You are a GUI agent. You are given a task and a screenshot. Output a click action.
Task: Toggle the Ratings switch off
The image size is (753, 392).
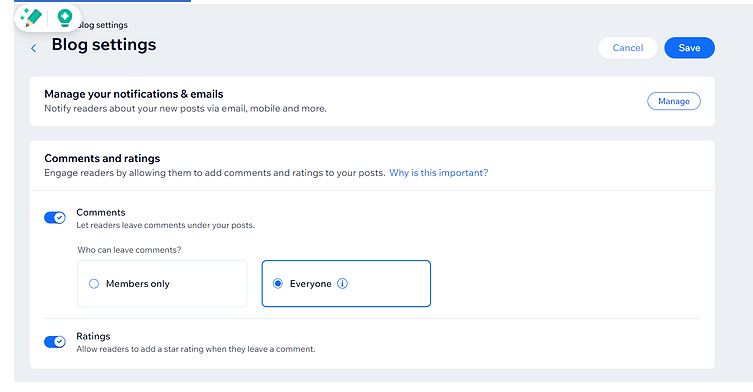pos(55,342)
